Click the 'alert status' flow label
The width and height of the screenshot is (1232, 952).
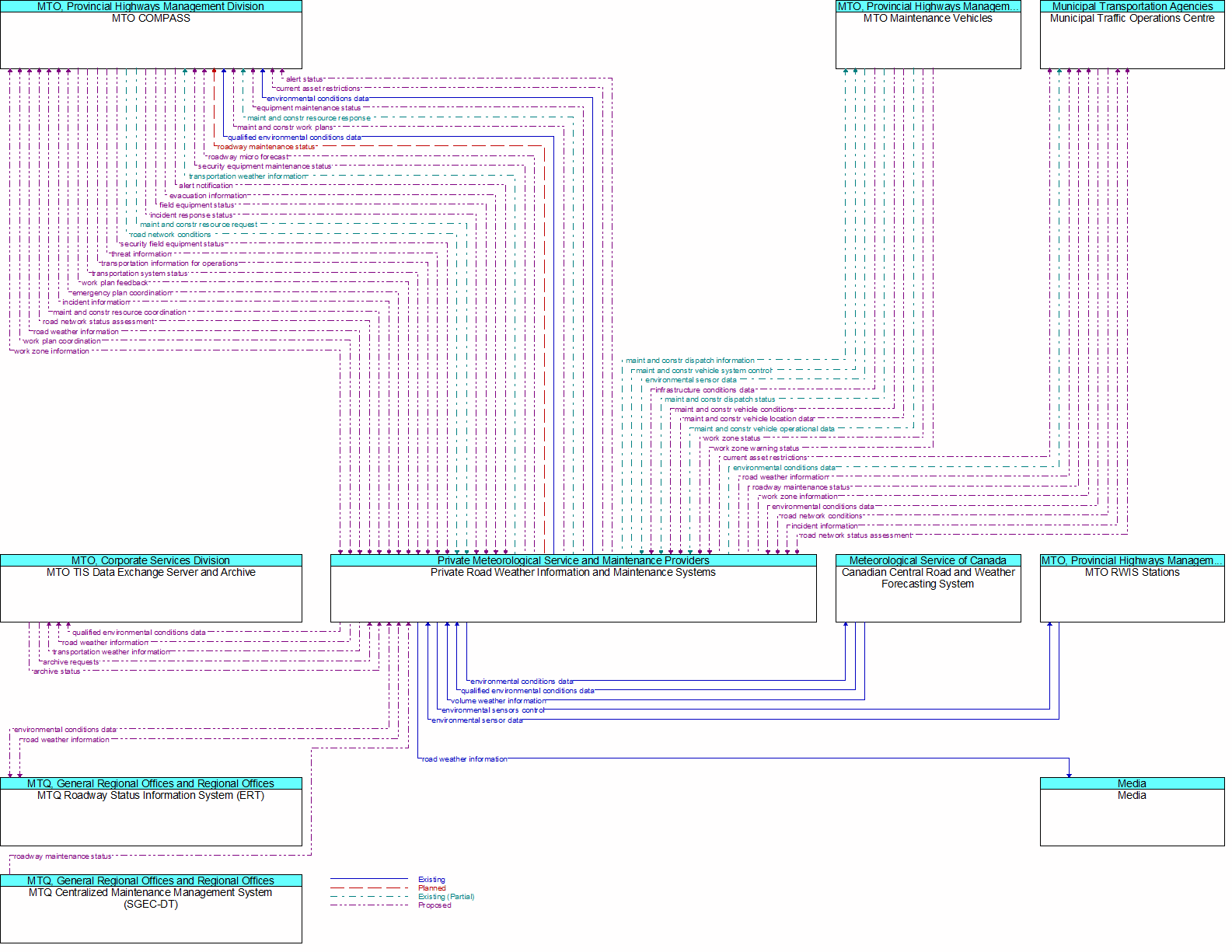pos(304,79)
